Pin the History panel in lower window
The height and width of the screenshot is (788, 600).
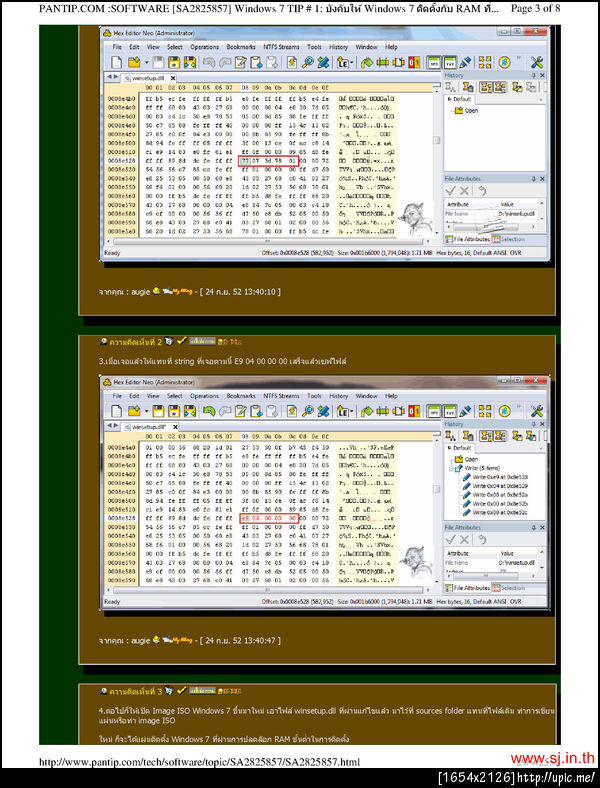click(534, 424)
